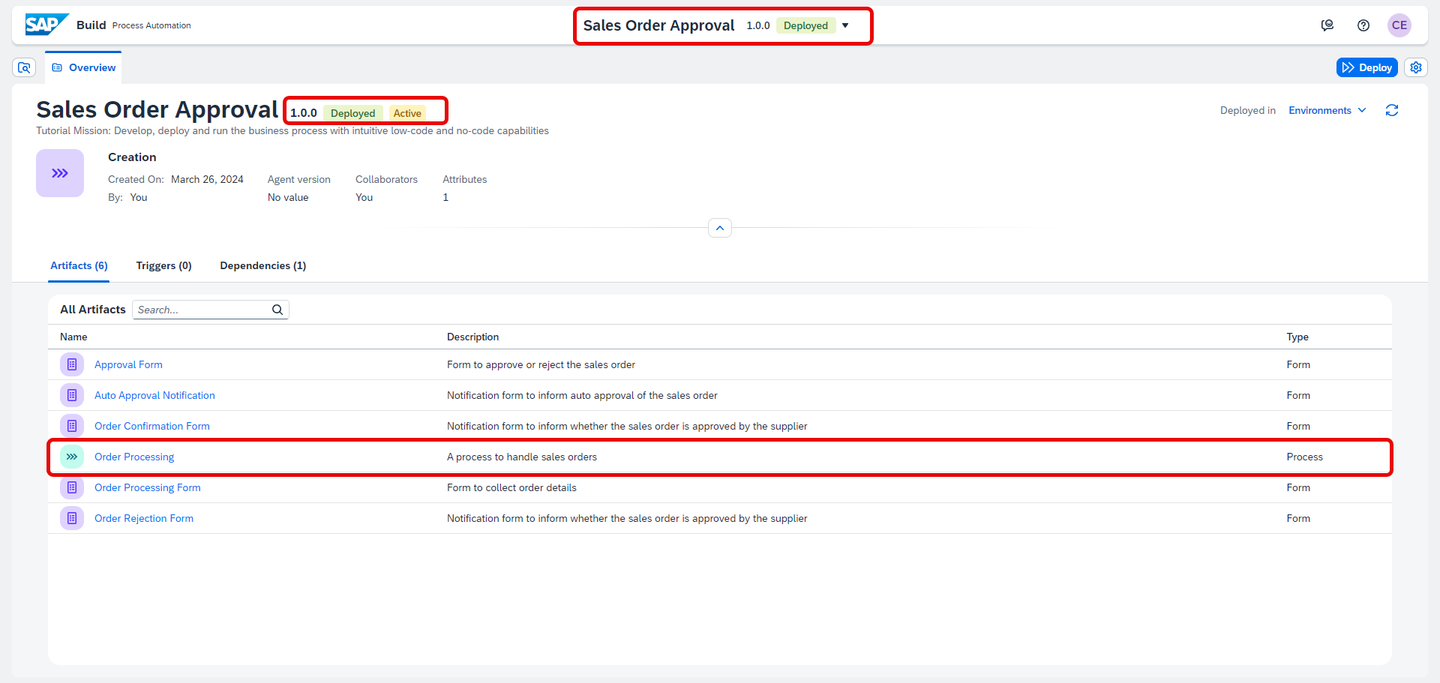Screen dimensions: 1440x683
Task: Click the Process type cell
Action: [x=1305, y=457]
